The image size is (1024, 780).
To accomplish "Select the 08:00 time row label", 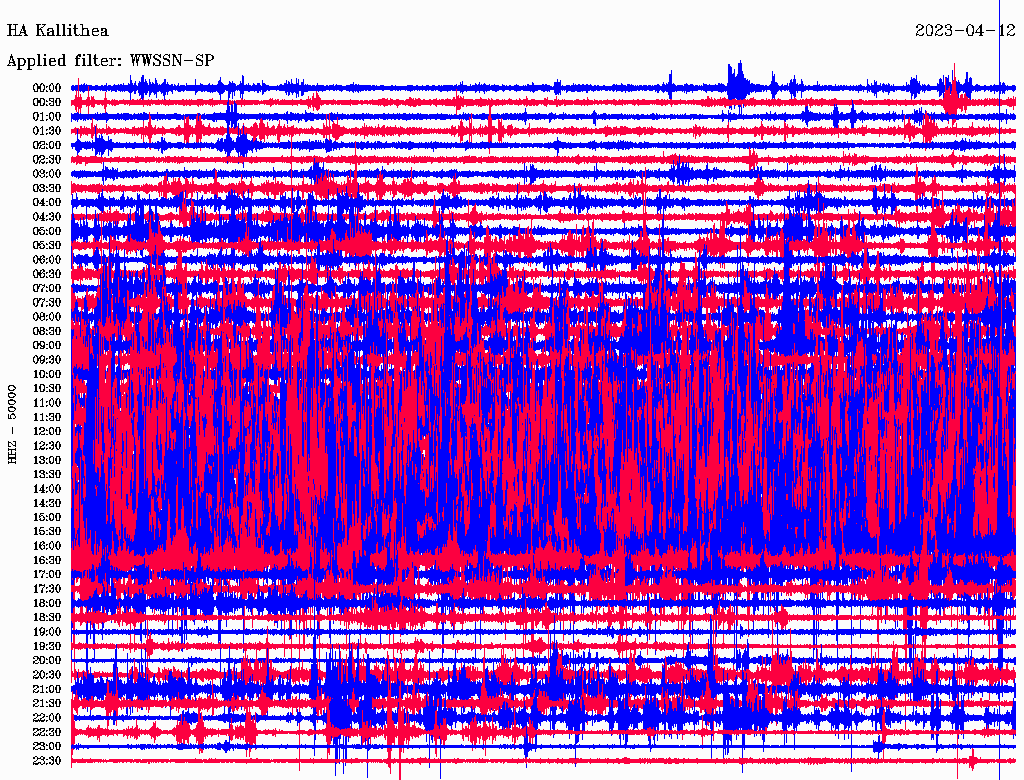I will point(47,317).
